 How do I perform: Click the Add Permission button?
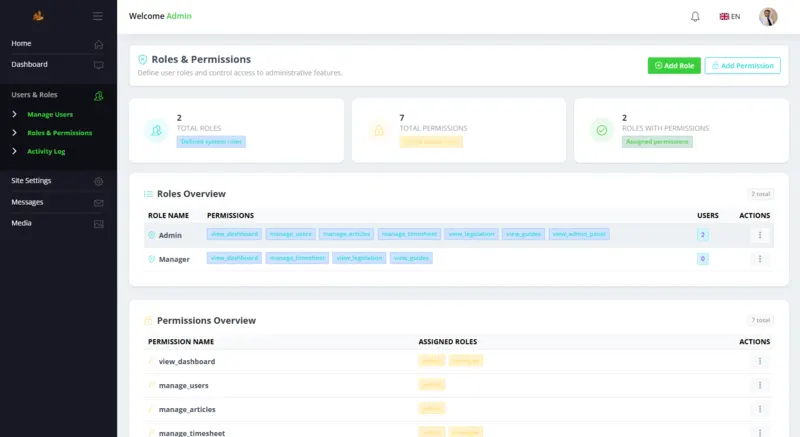coord(742,65)
